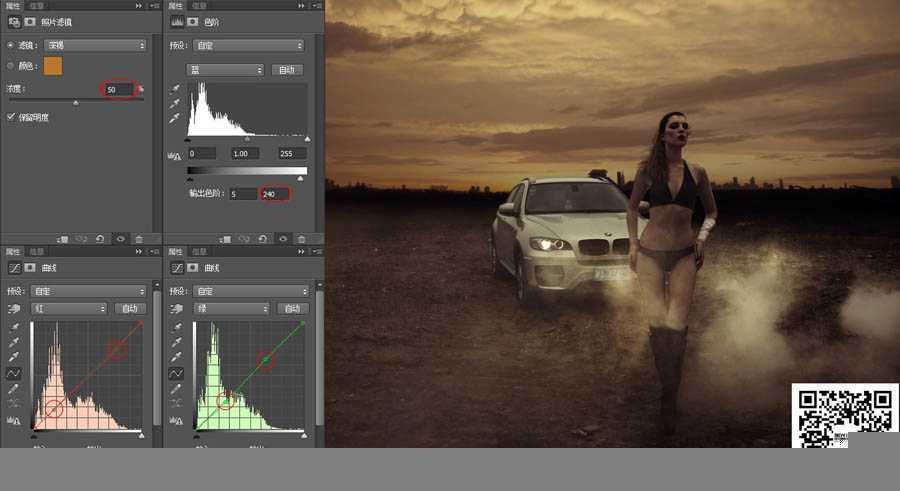
Task: Delete the Photo Filter adjustment layer
Action: 139,239
